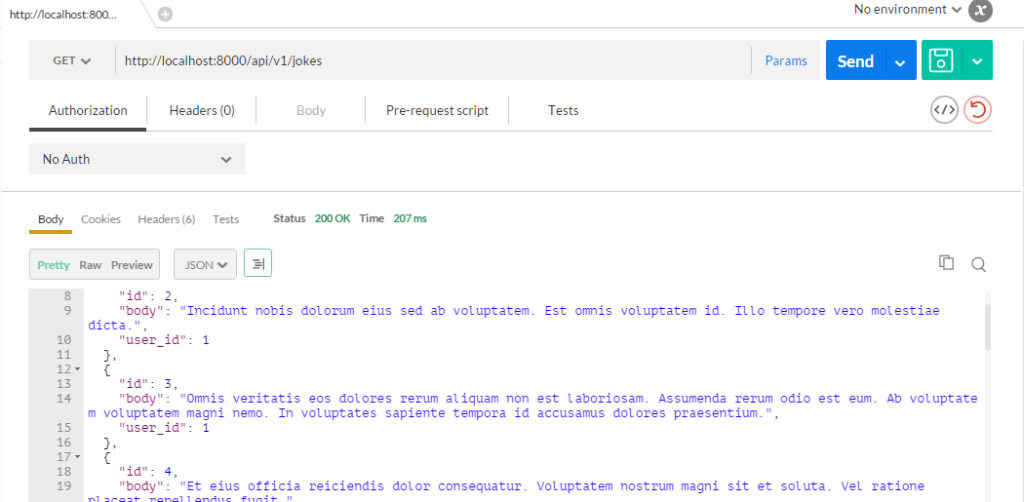Click the red reset request icon

977,110
